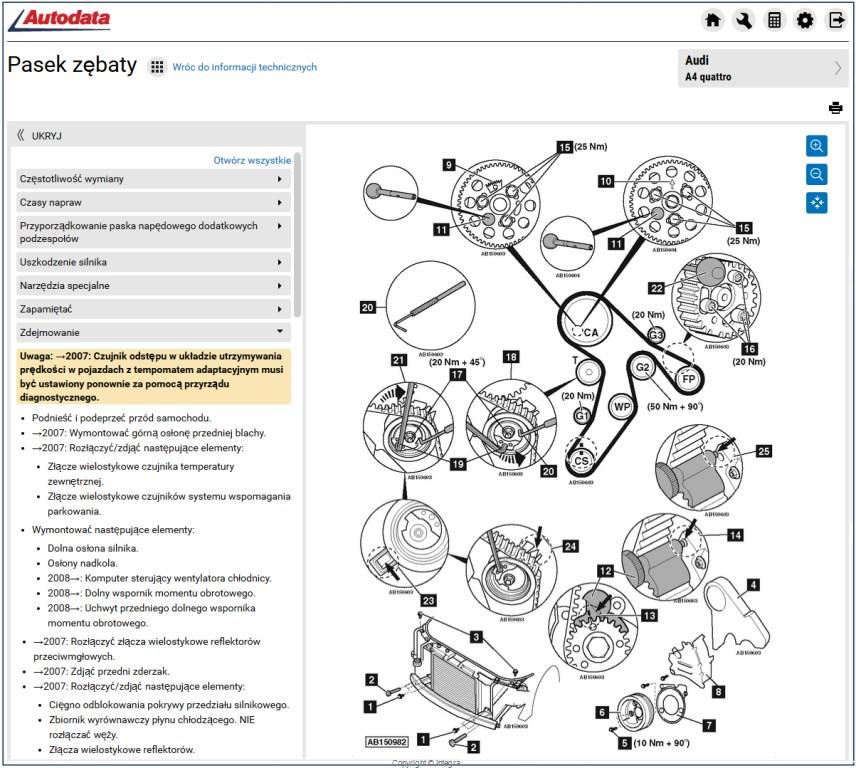Collapse the Zdejmowanie section

click(x=153, y=332)
